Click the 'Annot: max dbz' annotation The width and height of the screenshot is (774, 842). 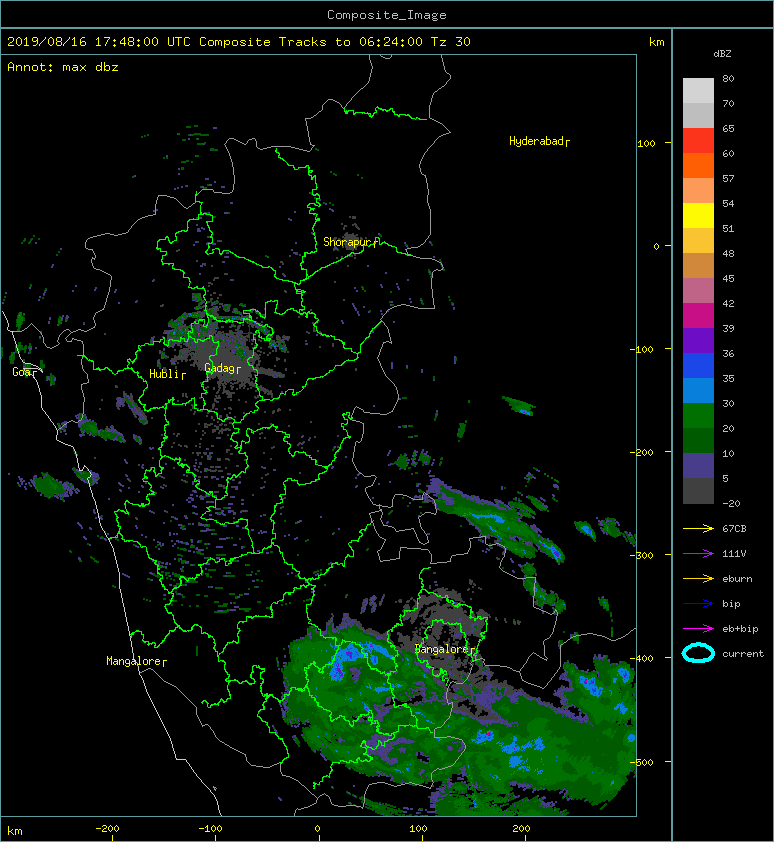(63, 67)
